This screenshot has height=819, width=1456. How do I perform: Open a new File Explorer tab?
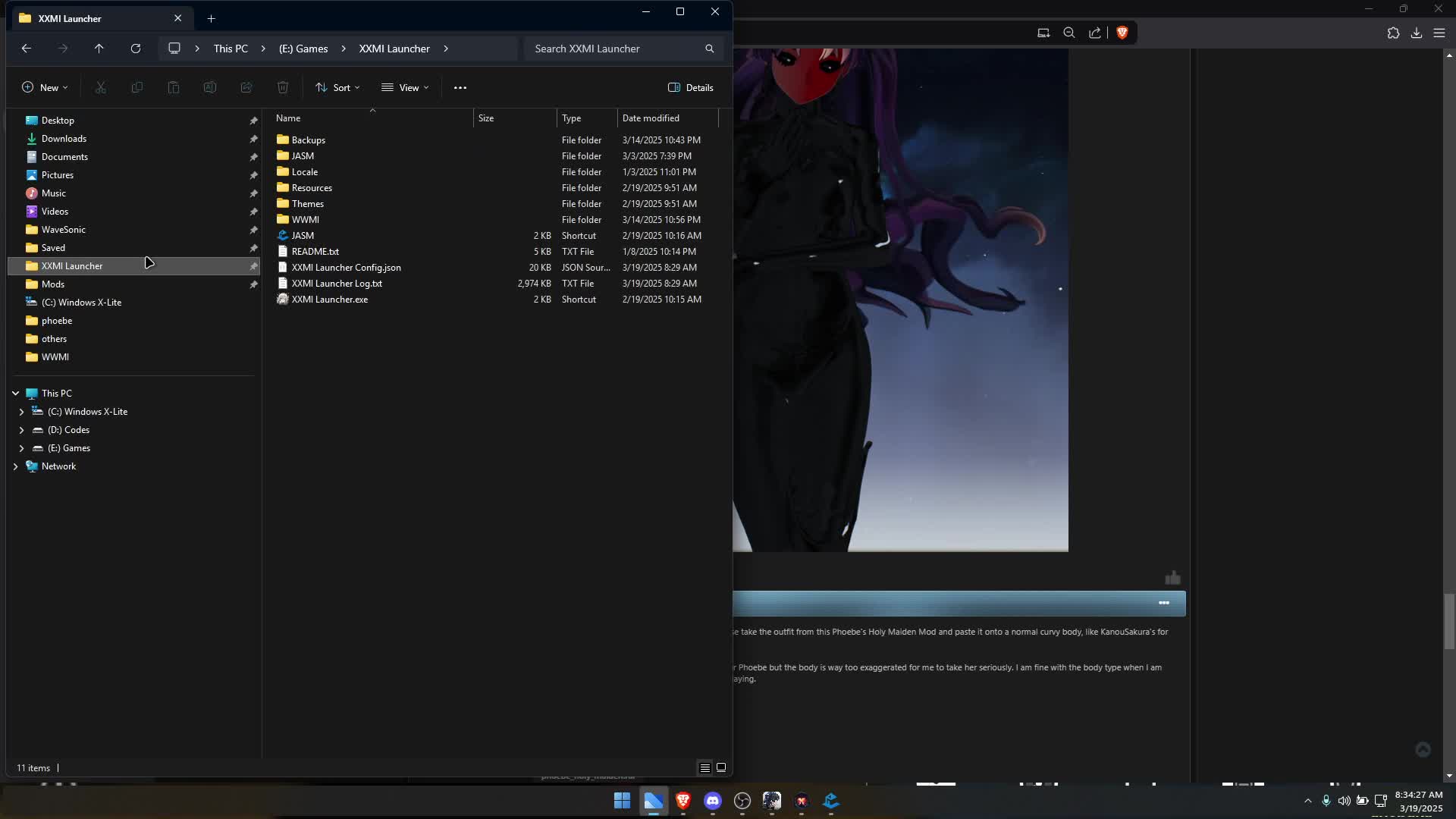click(x=212, y=18)
